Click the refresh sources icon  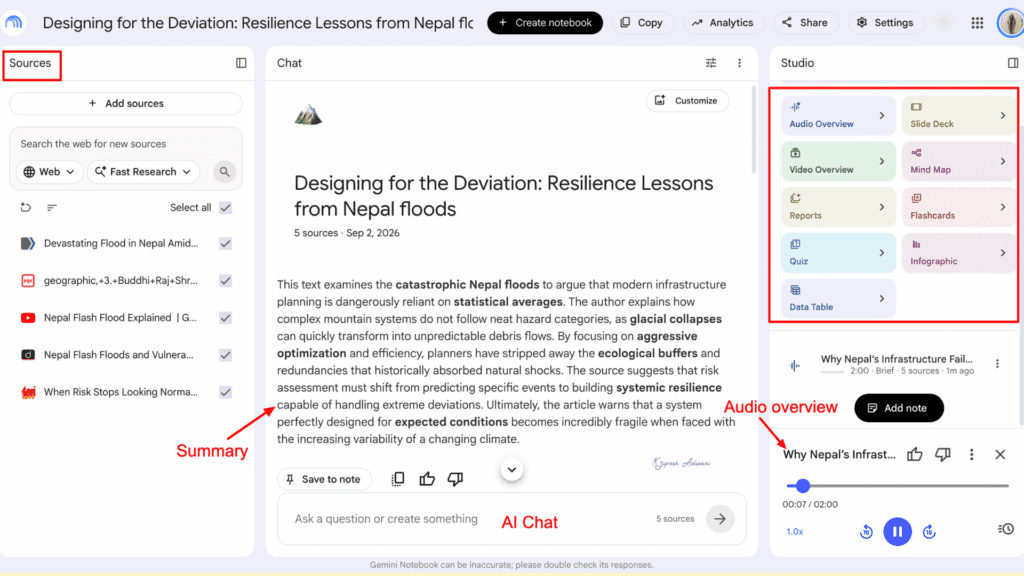(x=25, y=208)
